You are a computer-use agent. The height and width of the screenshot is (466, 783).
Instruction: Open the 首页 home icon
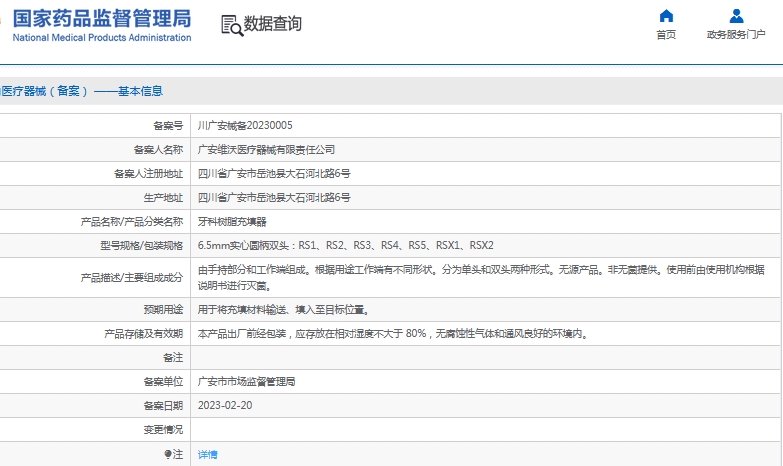click(x=666, y=16)
